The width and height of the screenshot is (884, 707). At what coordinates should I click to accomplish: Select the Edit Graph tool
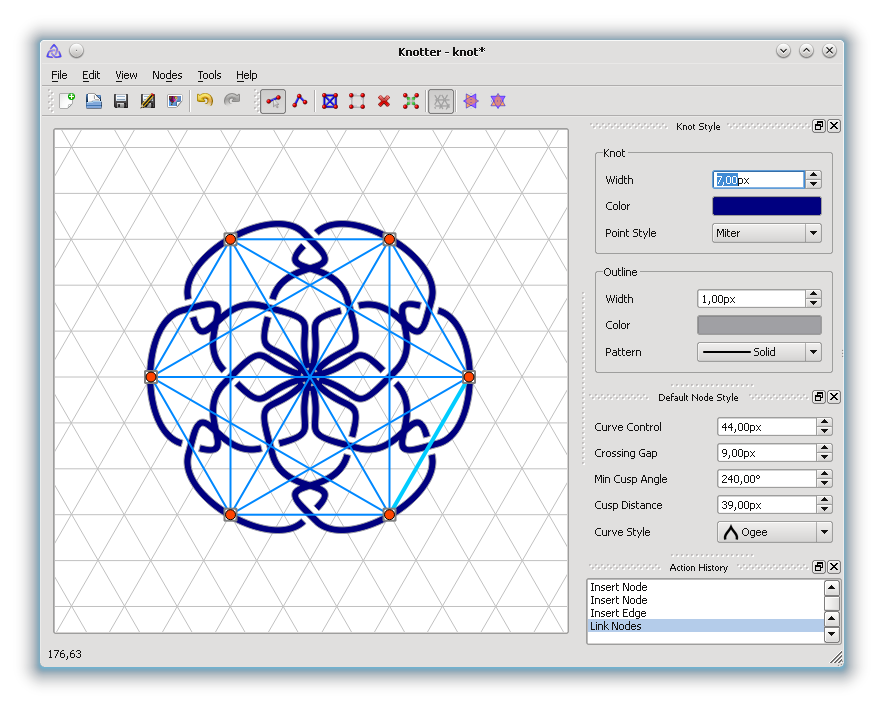coord(273,101)
